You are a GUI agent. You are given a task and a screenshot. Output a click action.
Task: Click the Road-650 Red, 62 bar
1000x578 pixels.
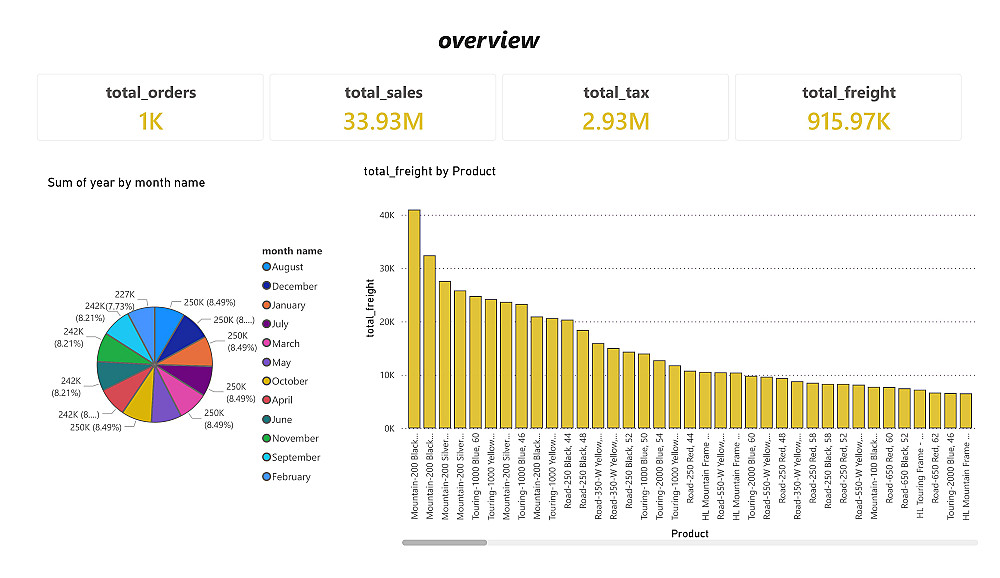point(934,410)
